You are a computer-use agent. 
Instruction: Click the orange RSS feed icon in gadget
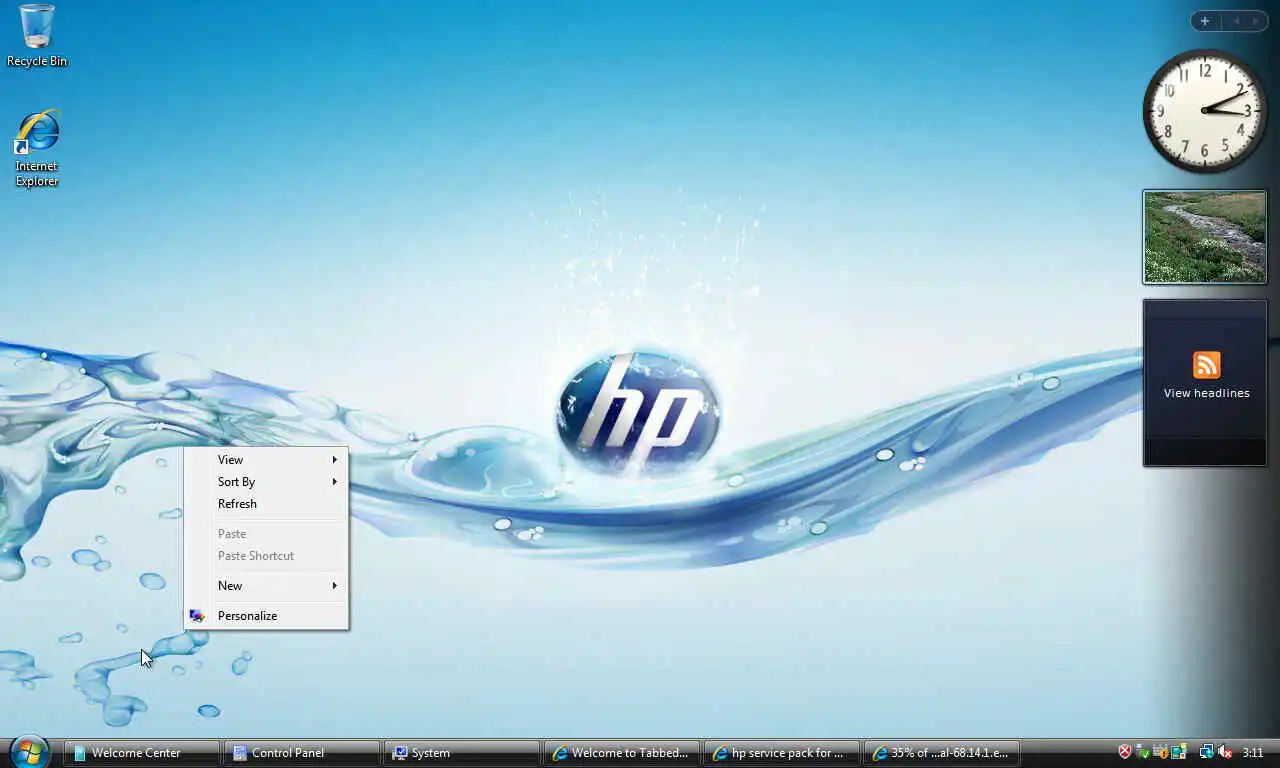click(1206, 365)
